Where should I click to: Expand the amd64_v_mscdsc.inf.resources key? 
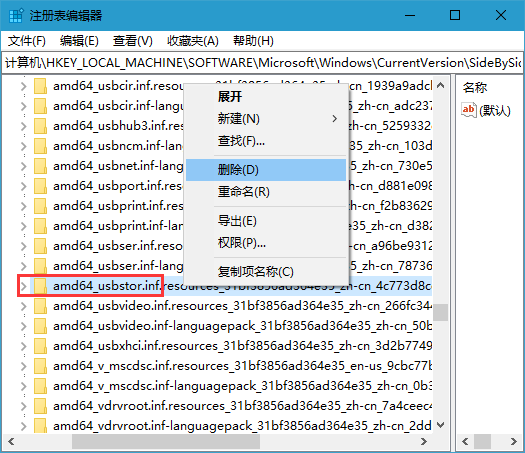[23, 366]
